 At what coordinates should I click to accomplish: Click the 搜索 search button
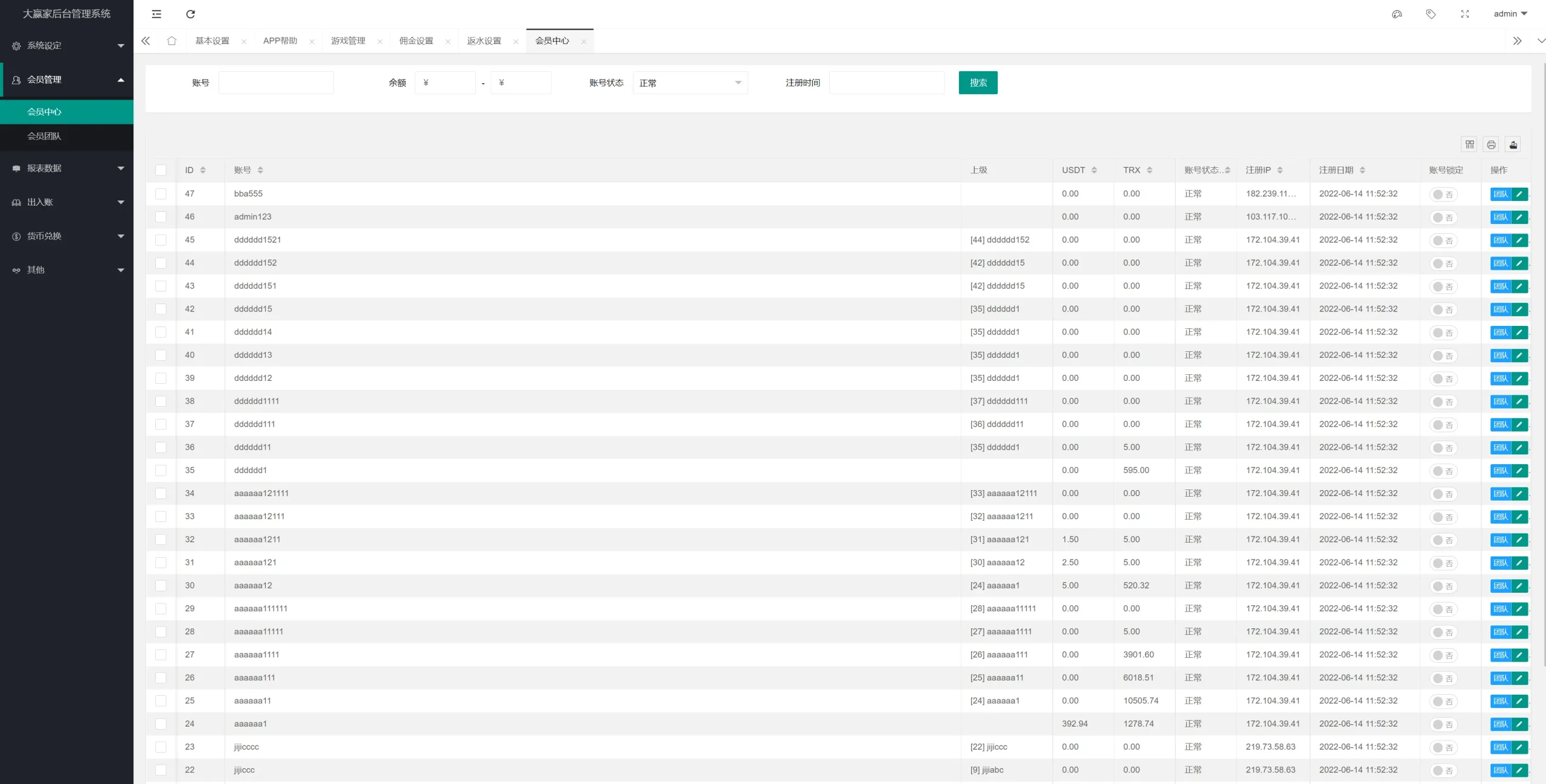coord(978,83)
